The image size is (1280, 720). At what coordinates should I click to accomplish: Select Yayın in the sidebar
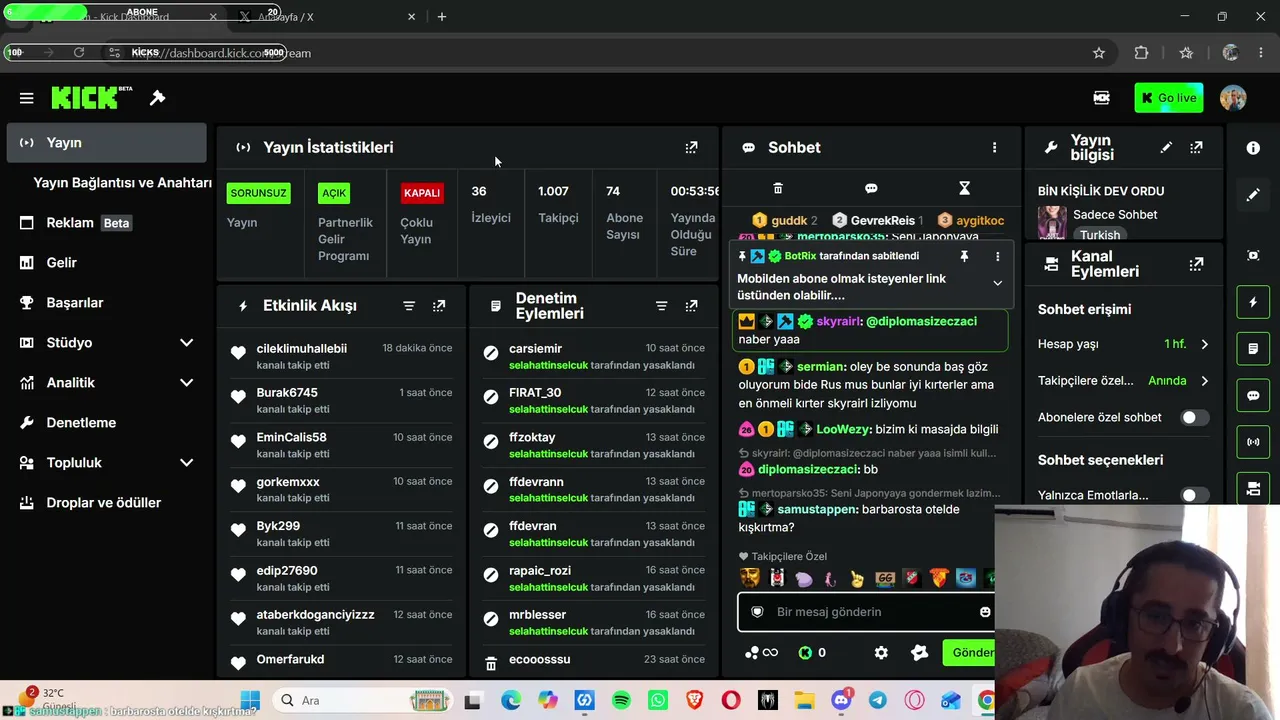(106, 143)
